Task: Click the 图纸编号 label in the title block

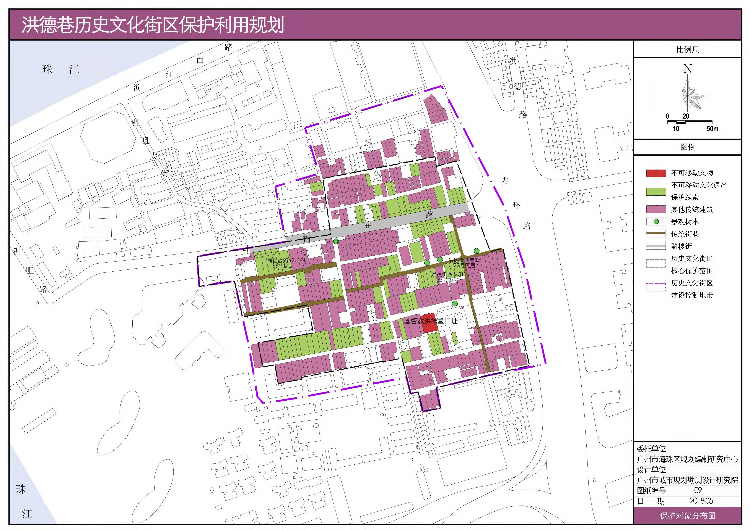Action: point(651,490)
